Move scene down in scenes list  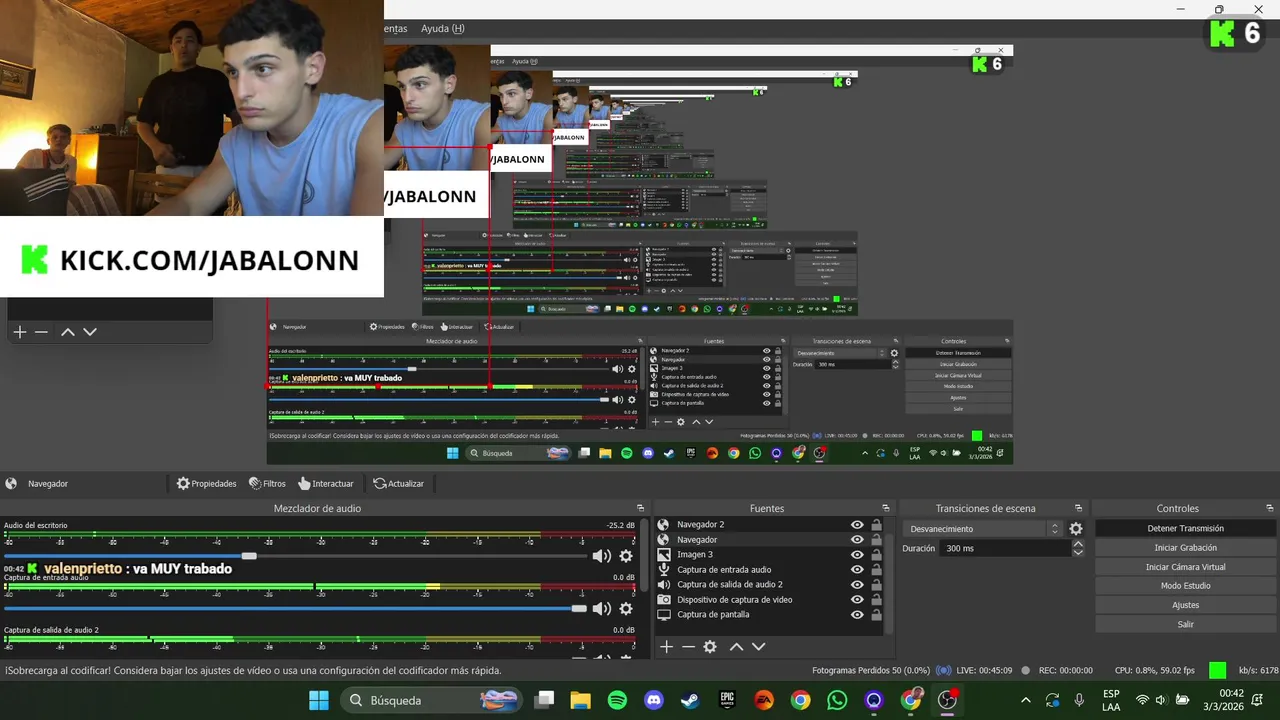point(90,332)
